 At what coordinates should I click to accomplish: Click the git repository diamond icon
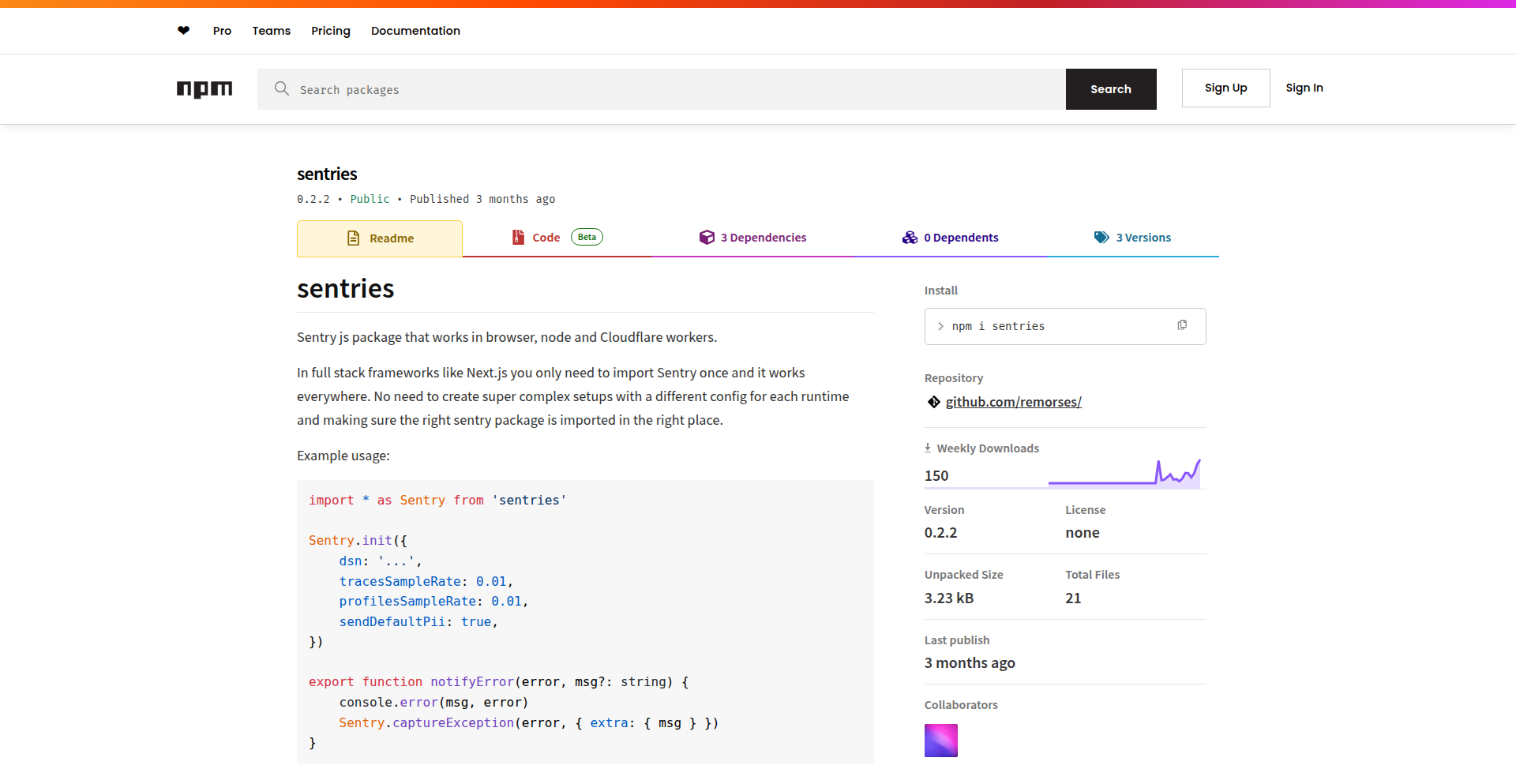coord(933,402)
